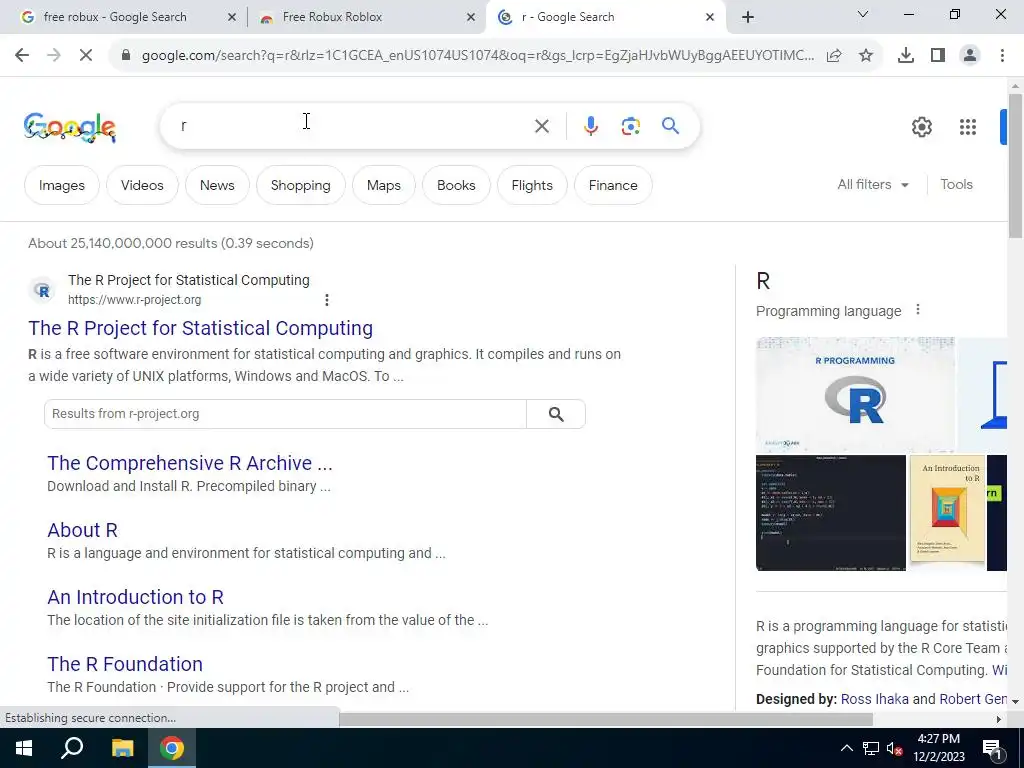Search by image with Google Lens icon
This screenshot has width=1024, height=768.
tap(631, 126)
